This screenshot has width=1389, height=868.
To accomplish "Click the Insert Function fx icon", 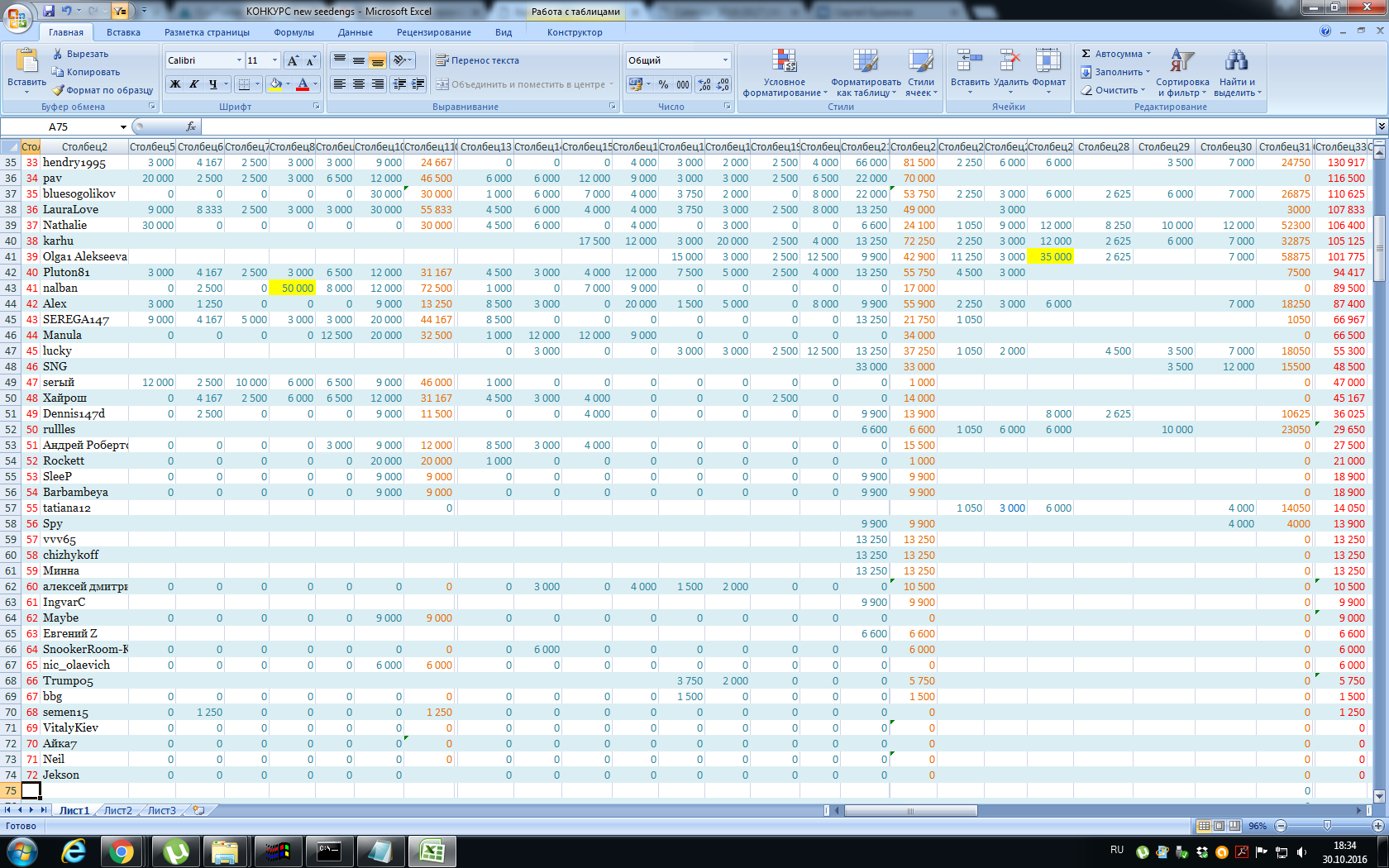I will click(x=191, y=126).
